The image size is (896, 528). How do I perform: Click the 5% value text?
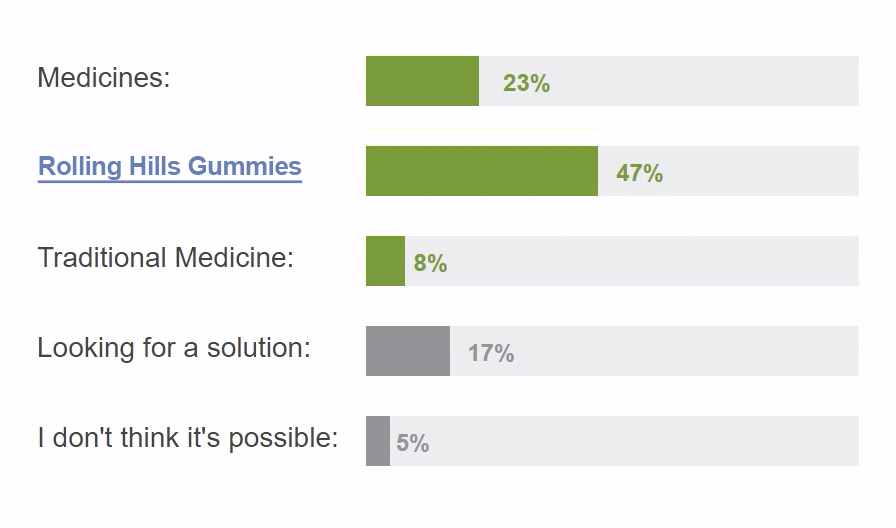click(x=413, y=443)
